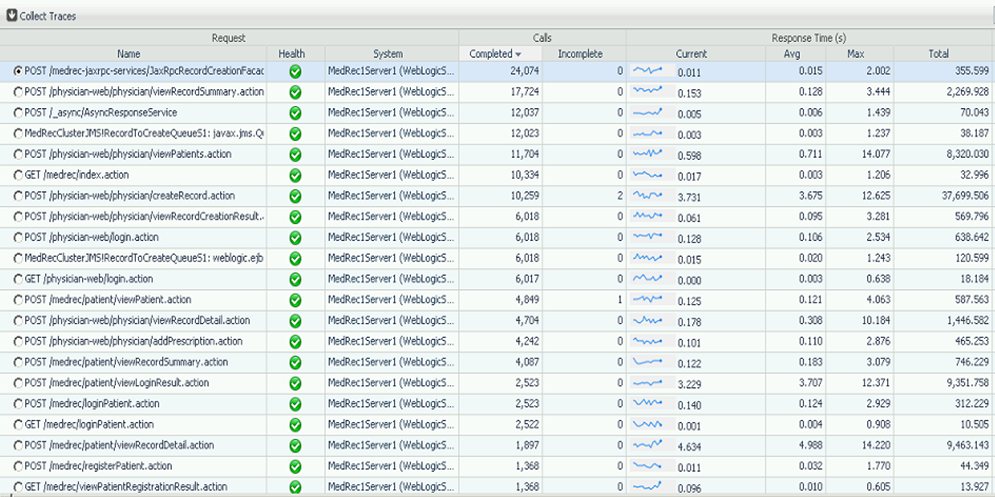The width and height of the screenshot is (995, 497).
Task: Click the Collect Traces button label
Action: [x=50, y=16]
